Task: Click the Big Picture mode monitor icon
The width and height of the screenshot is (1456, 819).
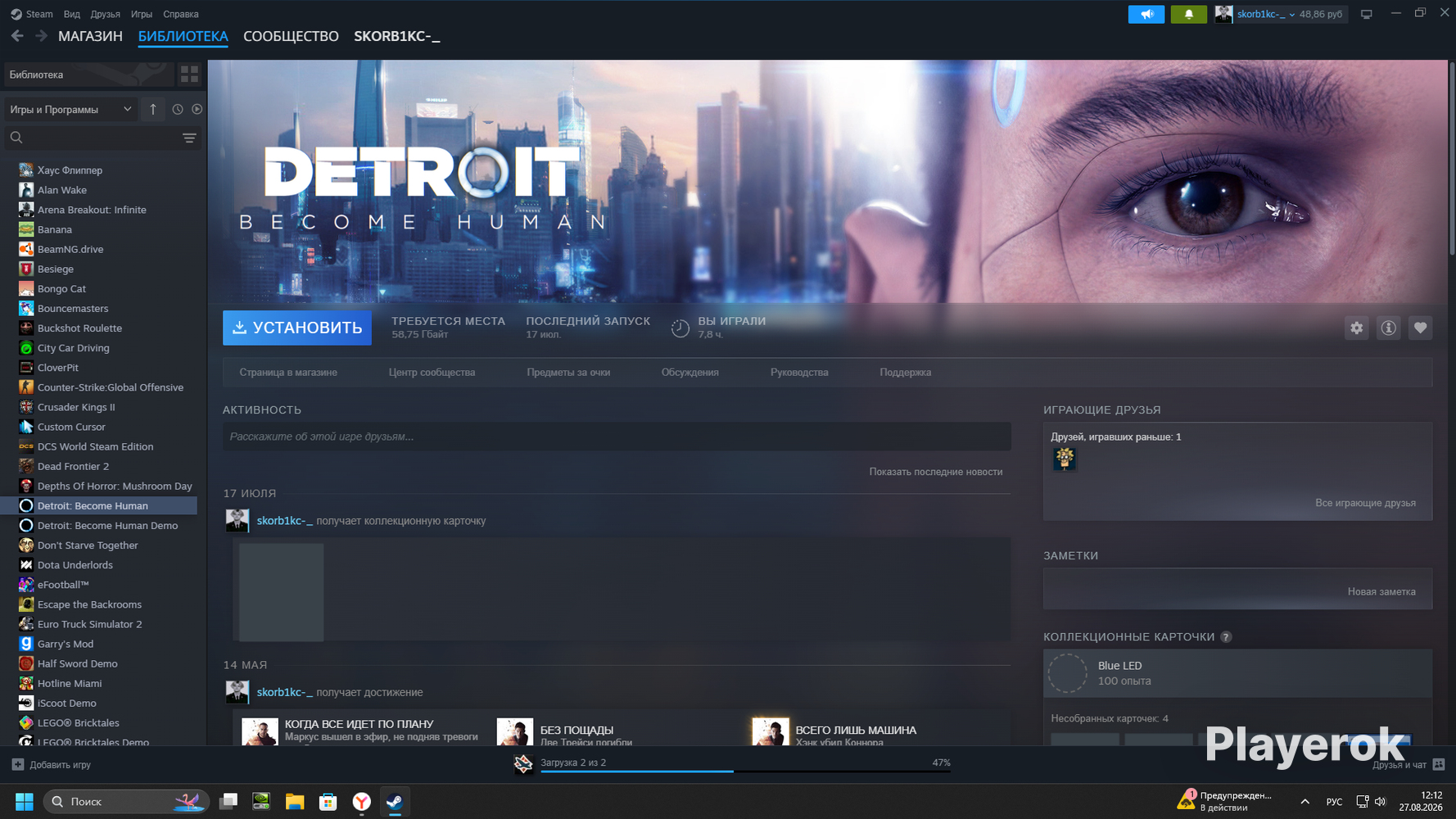Action: click(x=1366, y=14)
